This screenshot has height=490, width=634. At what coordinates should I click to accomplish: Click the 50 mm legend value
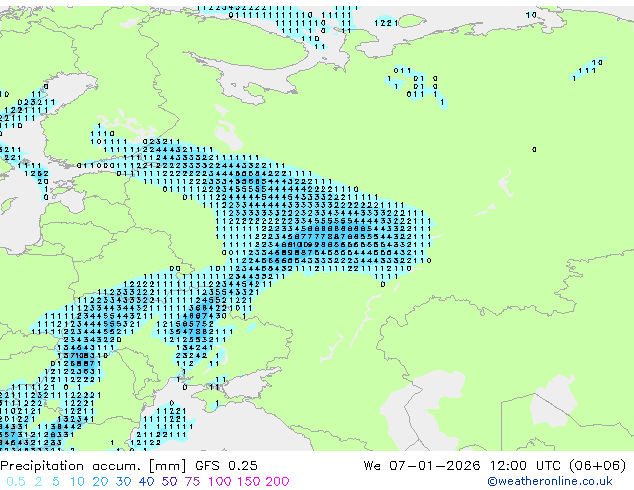pyautogui.click(x=169, y=482)
